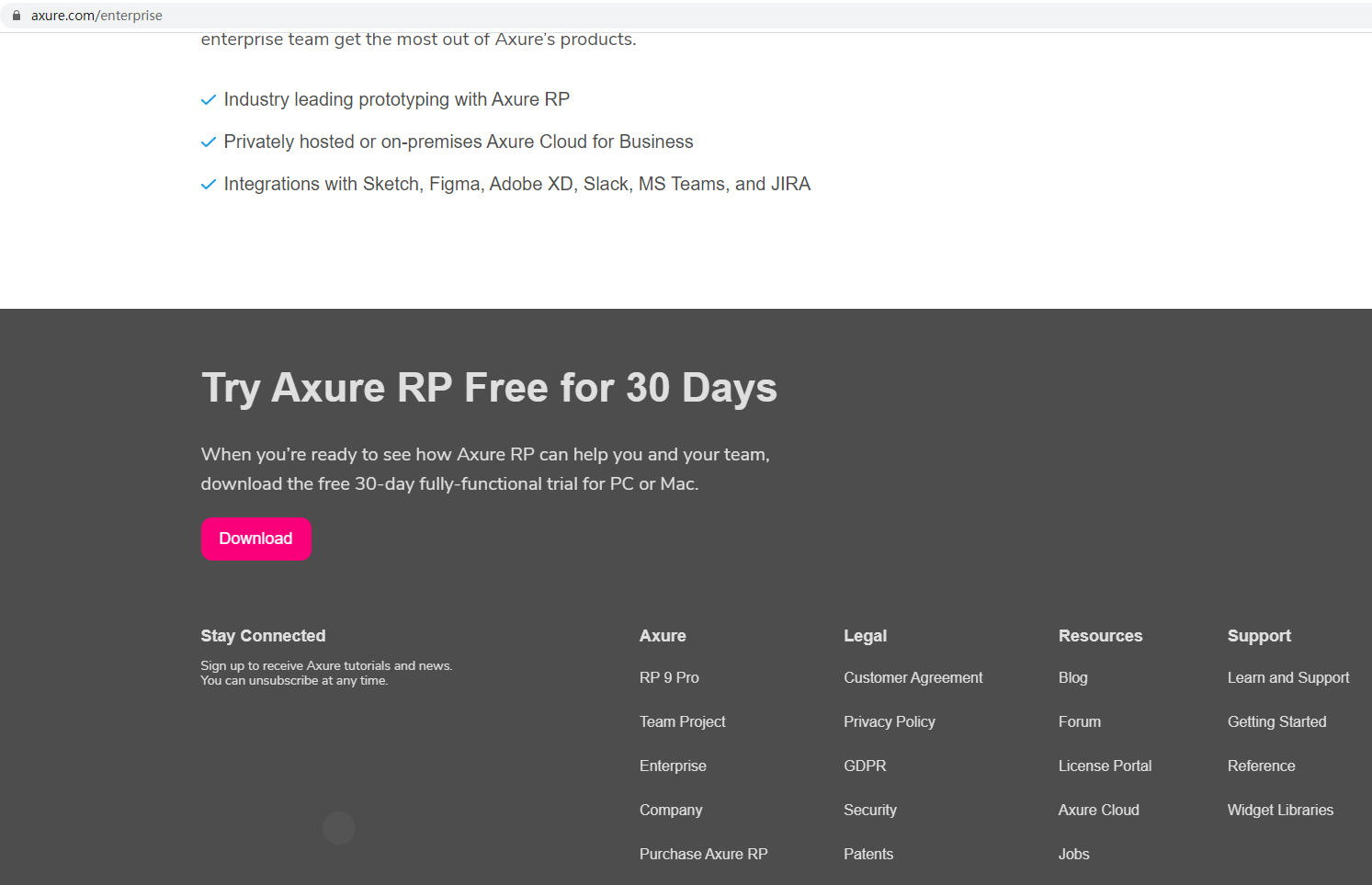Open the community Forum

point(1079,721)
